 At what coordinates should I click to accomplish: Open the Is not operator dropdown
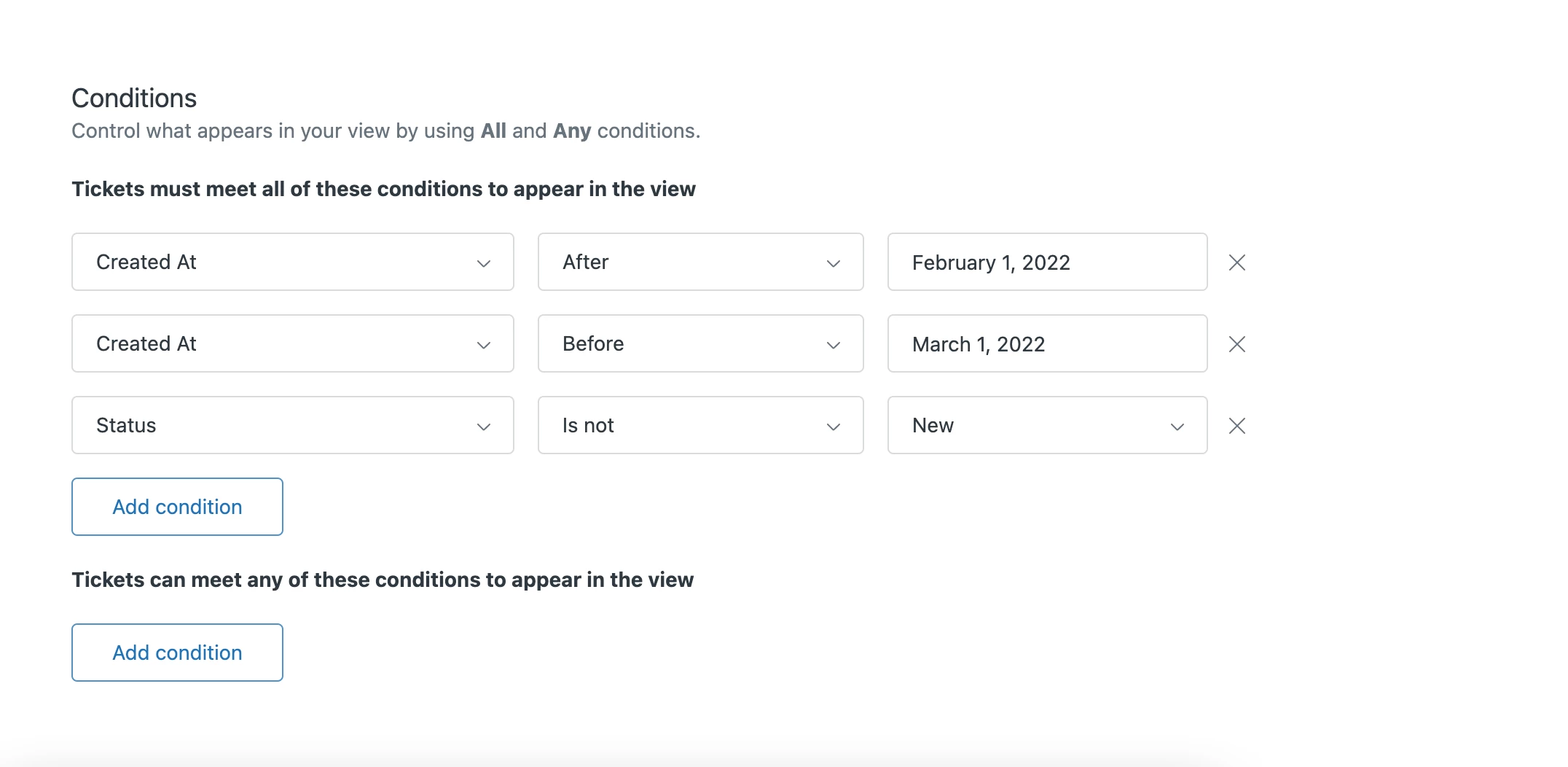[x=700, y=426]
